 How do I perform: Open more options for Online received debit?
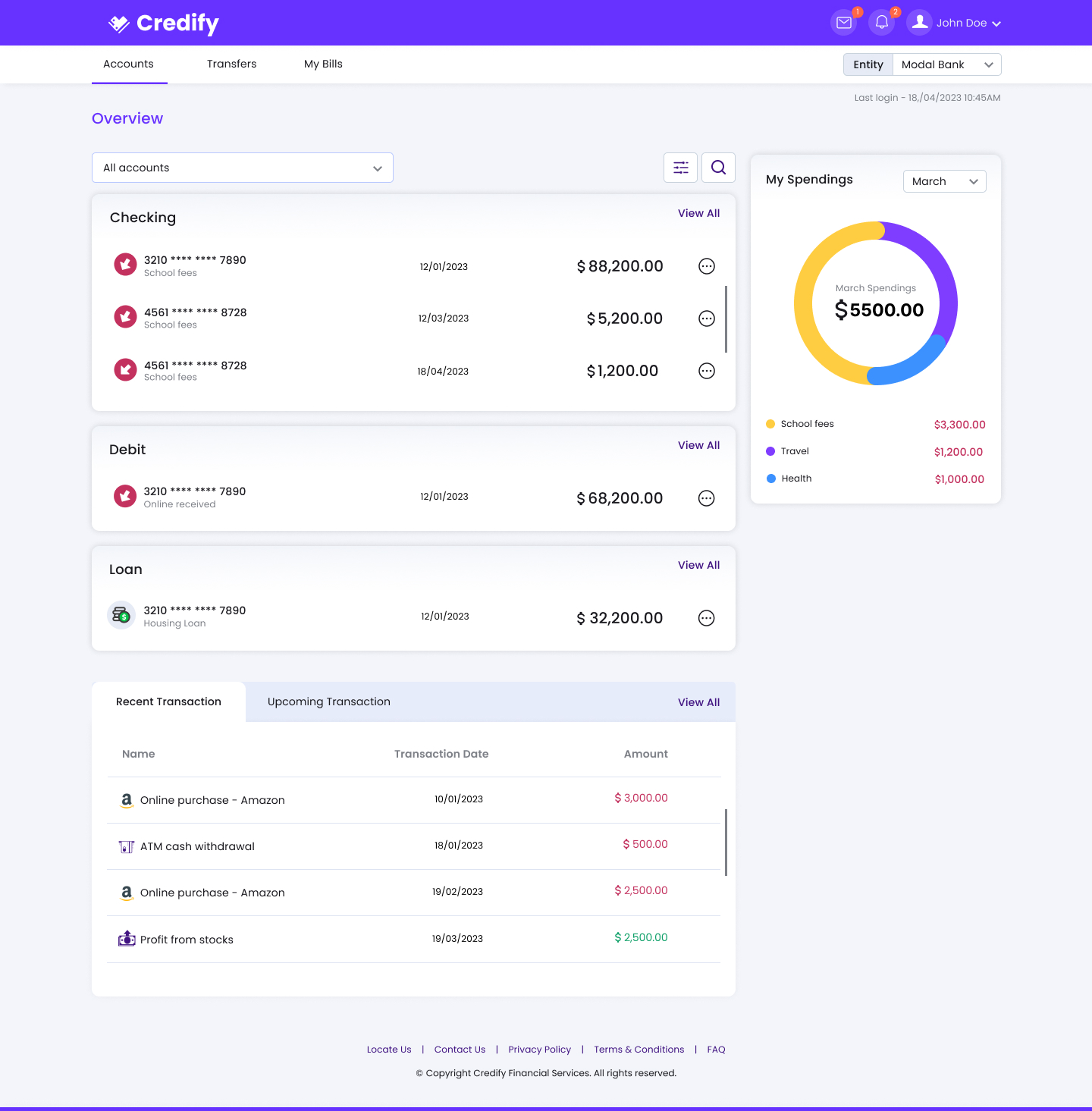pyautogui.click(x=706, y=498)
